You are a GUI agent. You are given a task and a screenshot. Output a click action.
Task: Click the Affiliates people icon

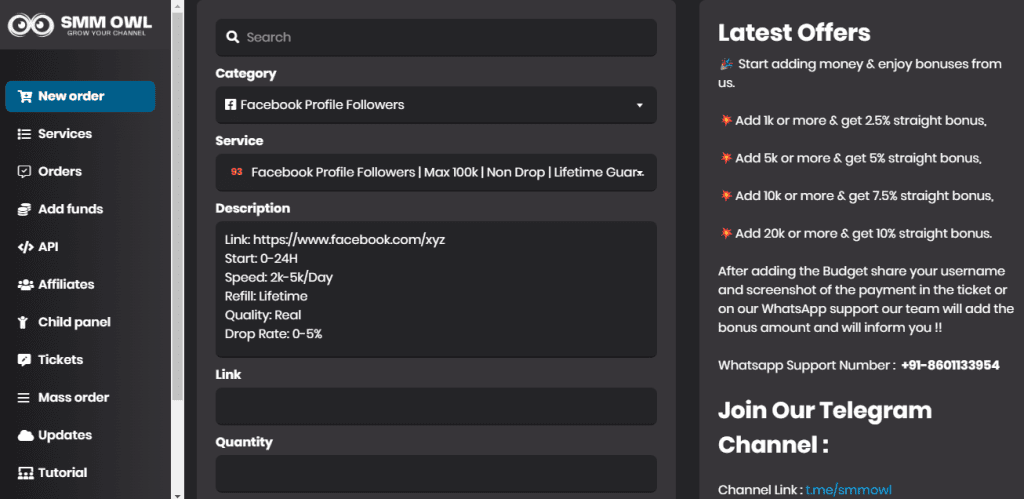click(25, 285)
